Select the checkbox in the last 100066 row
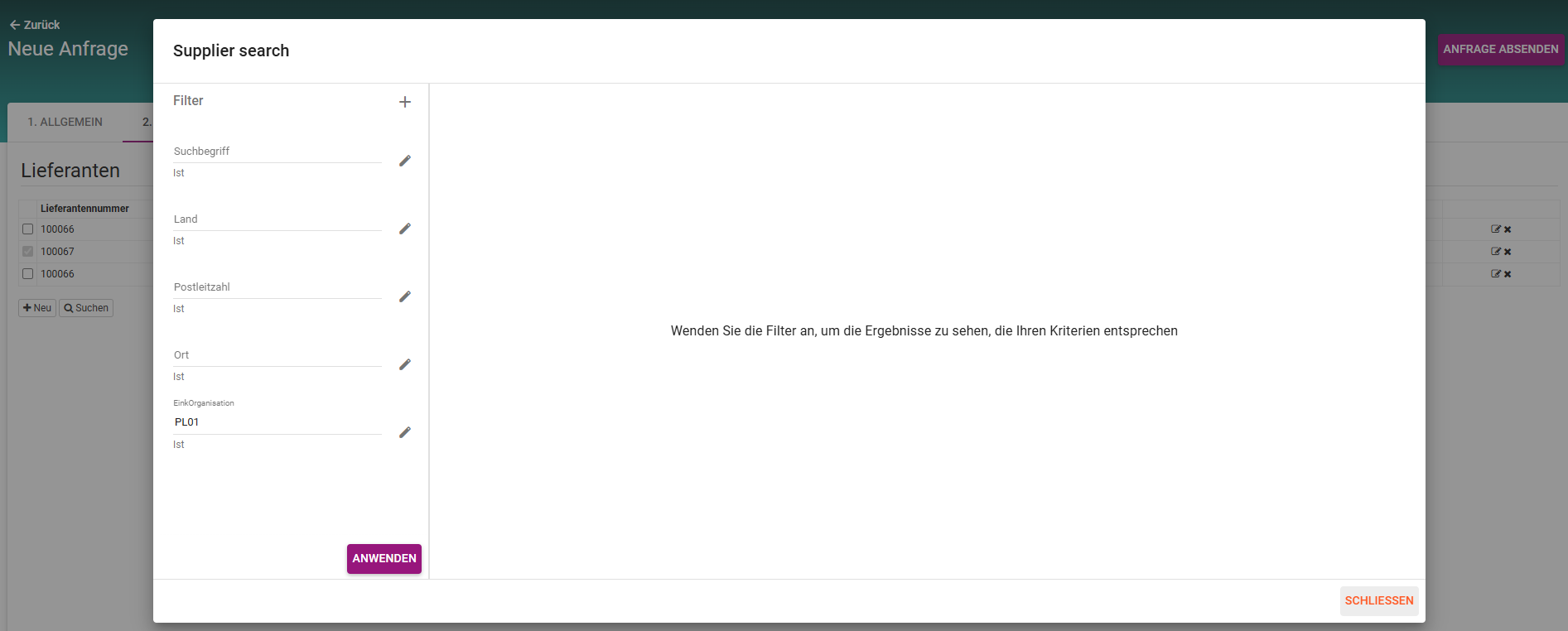1568x631 pixels. point(28,274)
